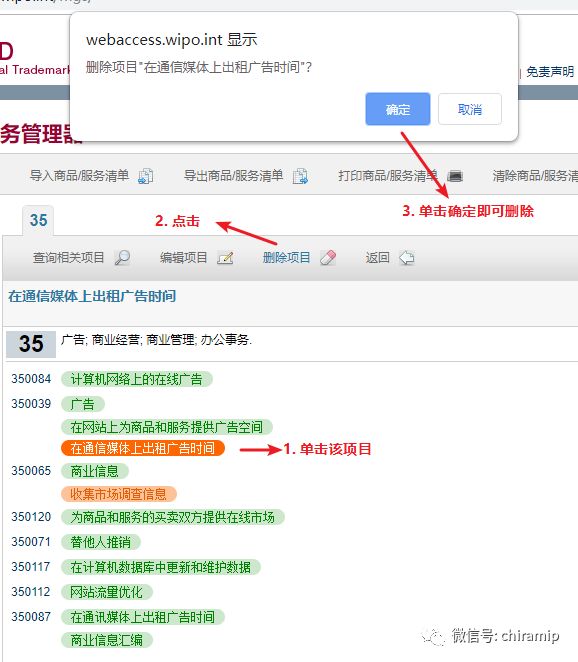Open 导出商品/服务清单 text link
Viewport: 578px width, 662px height.
pyautogui.click(x=233, y=175)
